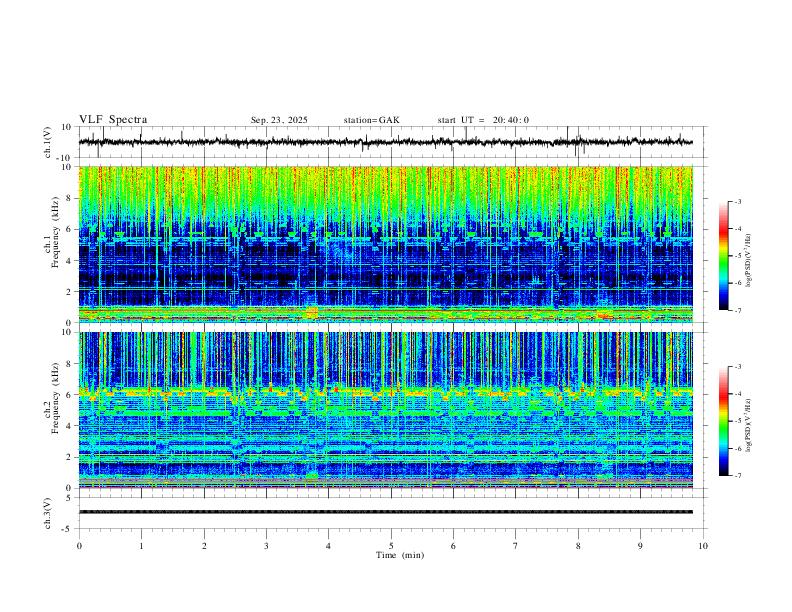The image size is (792, 612).
Task: Click the 'ch.1(V)' axis label
Action: (48, 142)
